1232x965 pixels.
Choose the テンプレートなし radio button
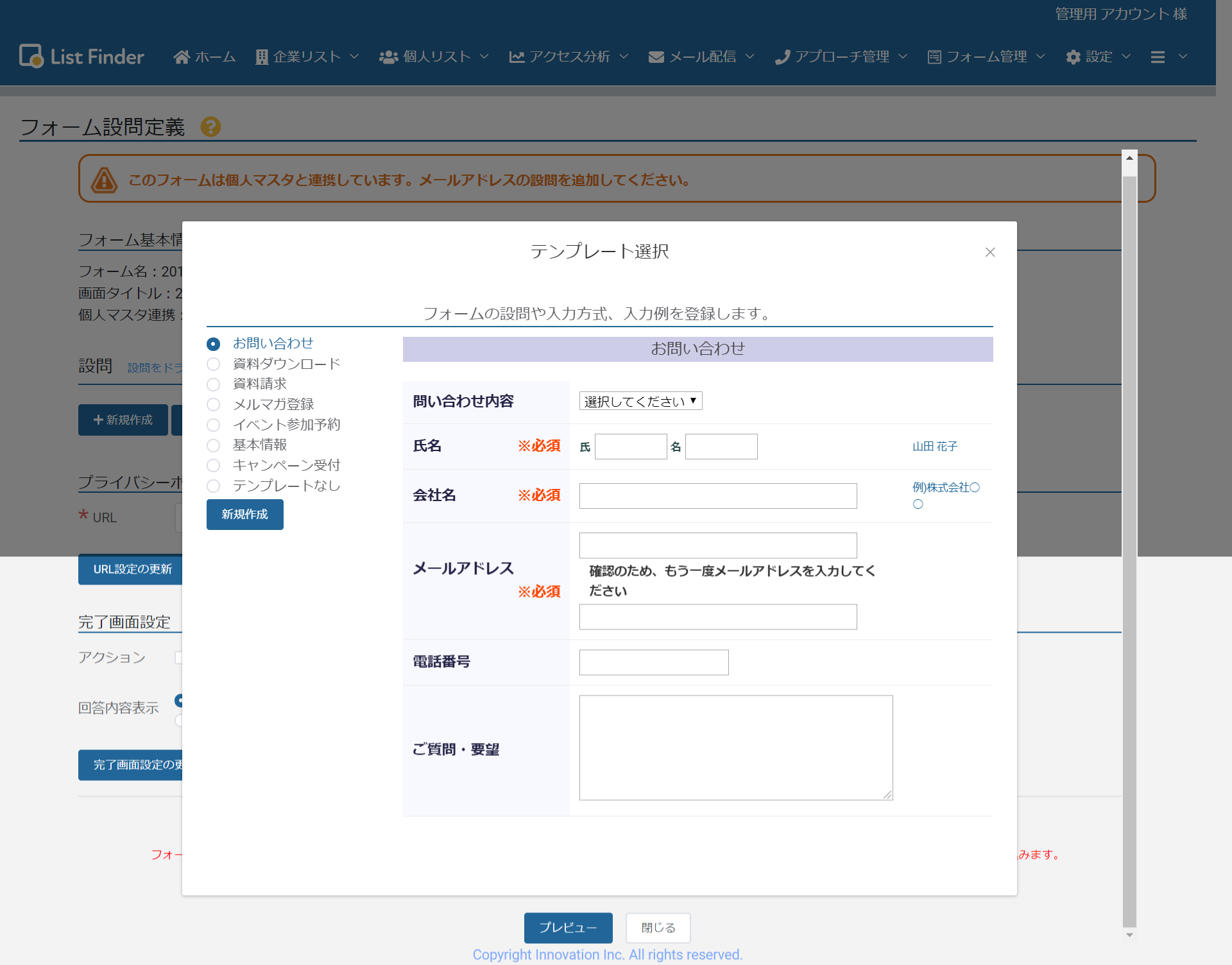[214, 486]
